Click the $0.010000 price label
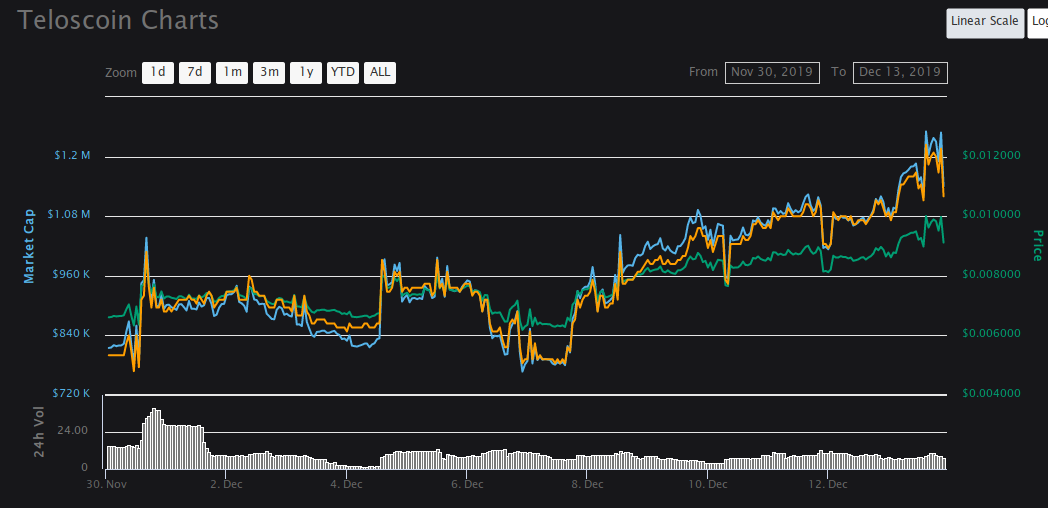 point(991,215)
